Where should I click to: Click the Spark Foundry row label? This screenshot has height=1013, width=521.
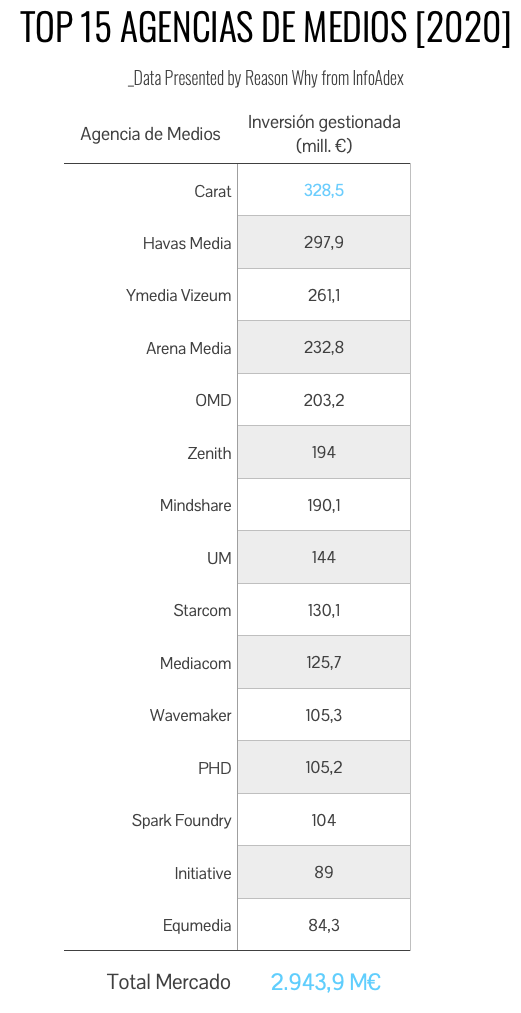coord(182,820)
